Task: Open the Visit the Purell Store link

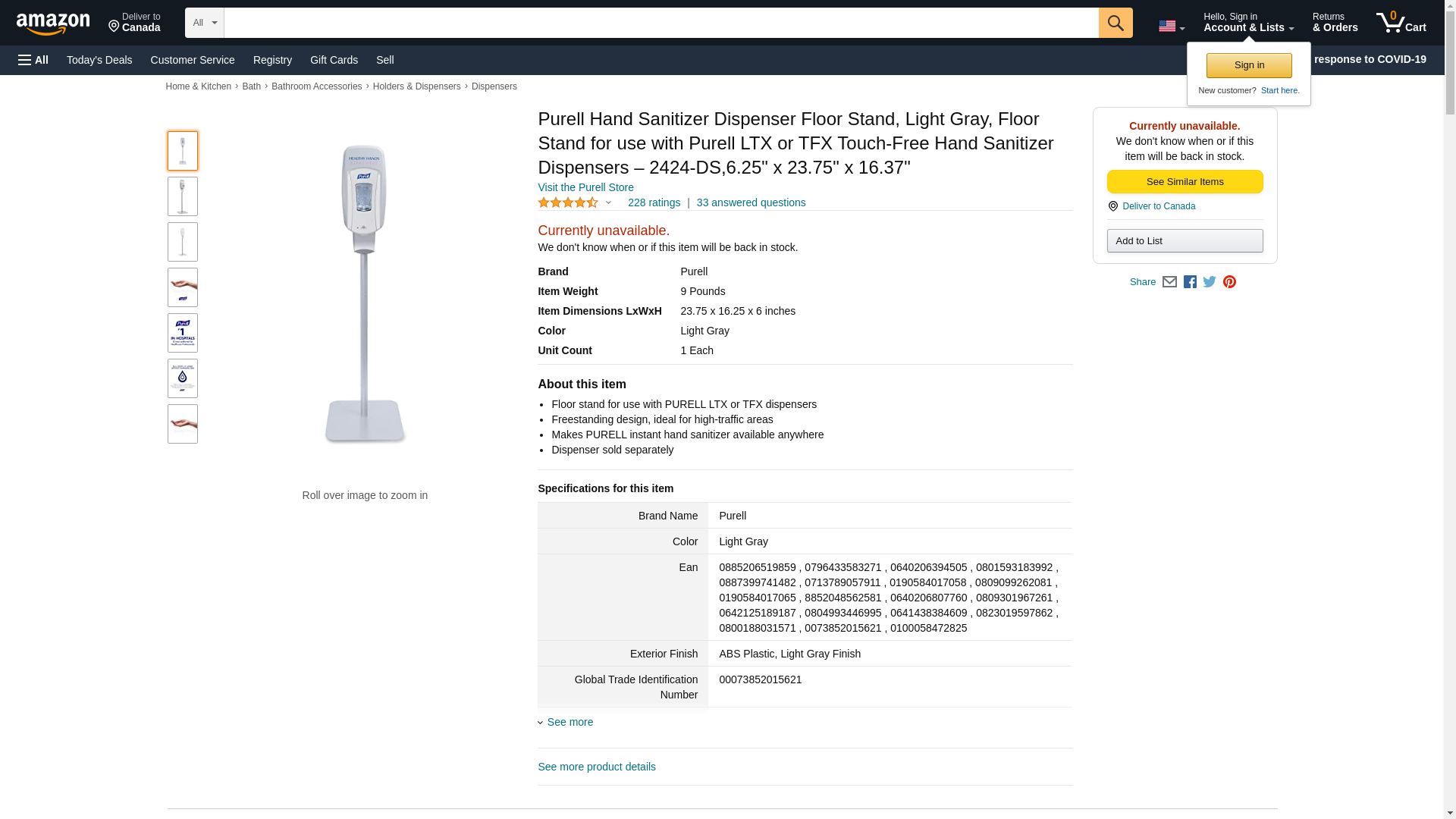Action: click(x=585, y=187)
